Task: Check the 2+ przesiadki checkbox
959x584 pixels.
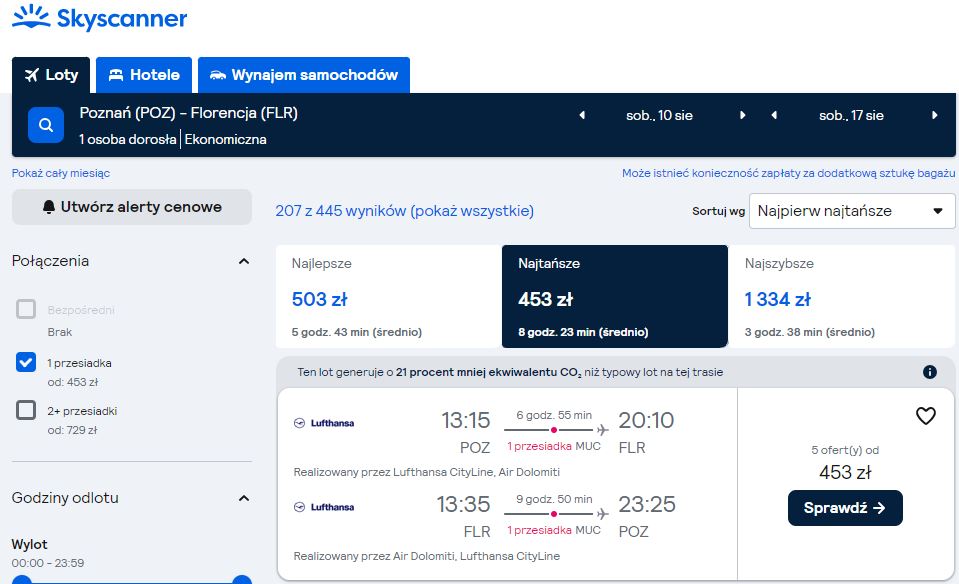Action: tap(26, 410)
